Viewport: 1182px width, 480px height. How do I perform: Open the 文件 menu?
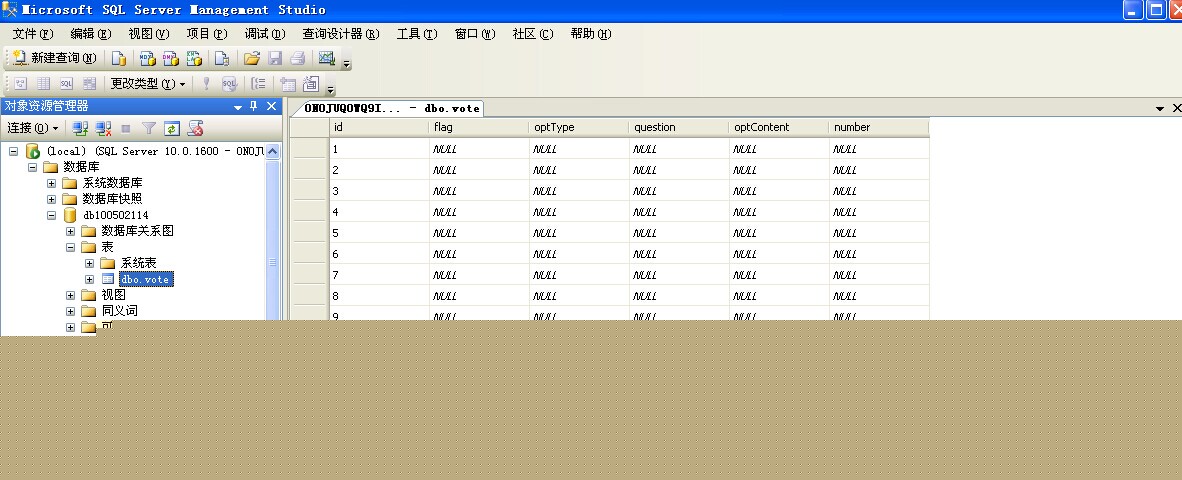coord(32,34)
